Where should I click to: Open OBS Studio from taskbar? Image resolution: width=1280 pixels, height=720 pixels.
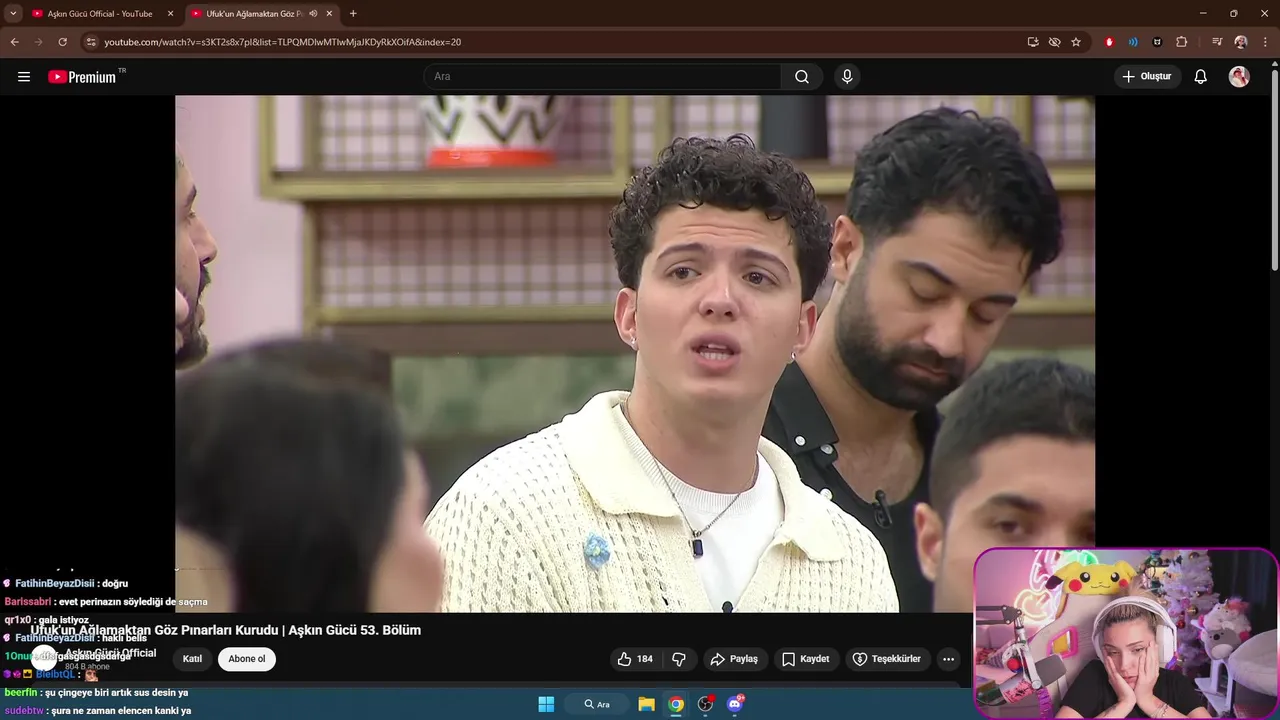click(705, 704)
